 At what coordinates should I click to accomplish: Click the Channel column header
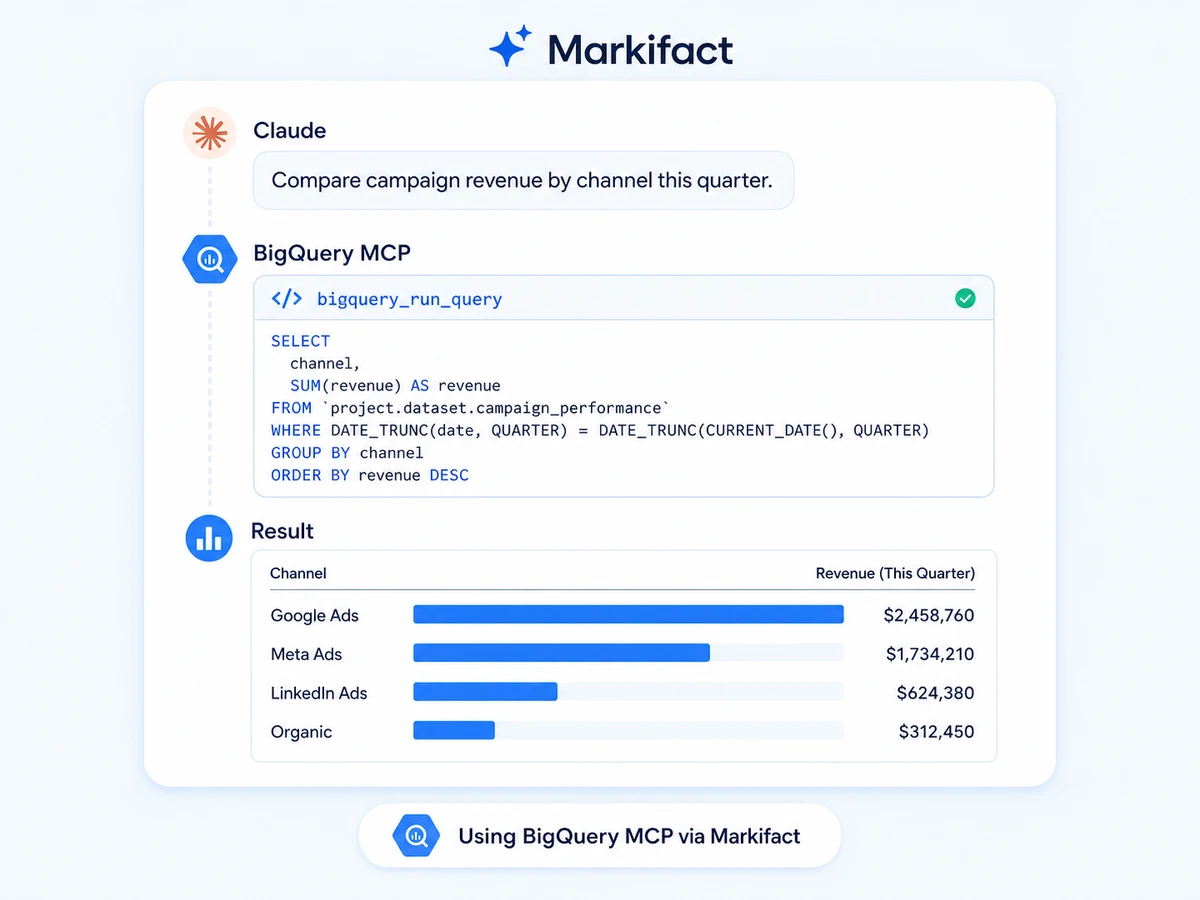point(298,573)
